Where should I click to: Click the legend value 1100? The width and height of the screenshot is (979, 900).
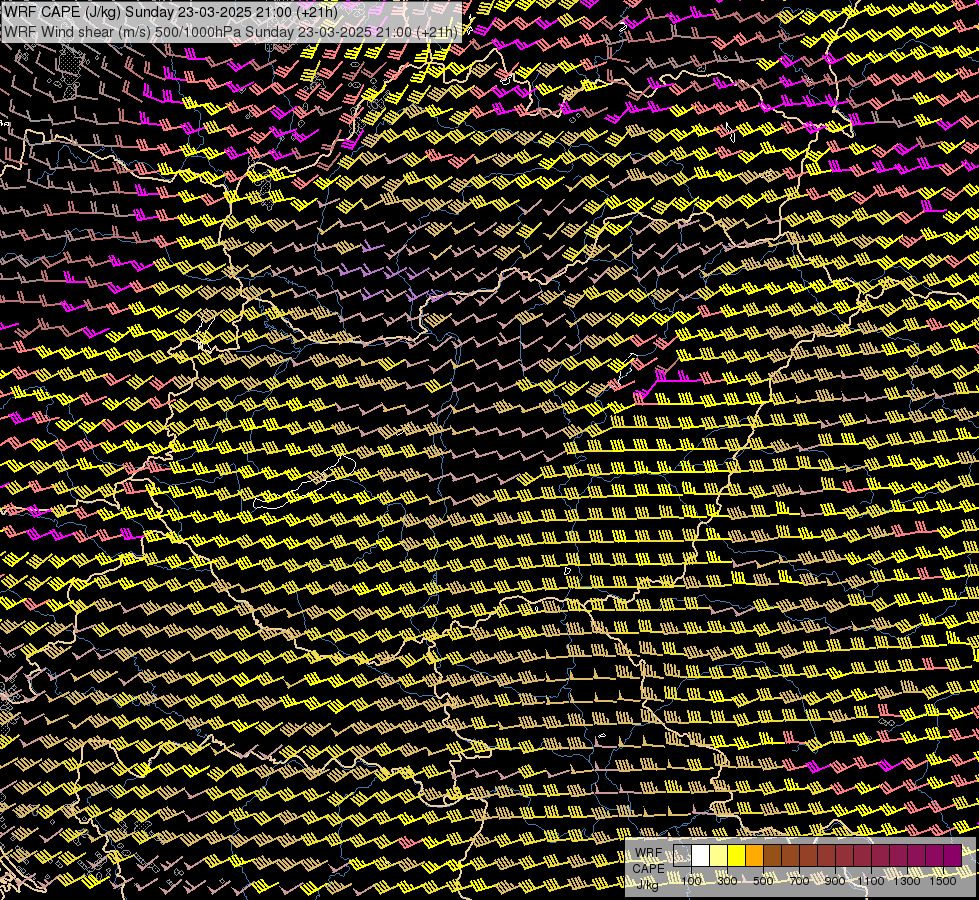(871, 881)
